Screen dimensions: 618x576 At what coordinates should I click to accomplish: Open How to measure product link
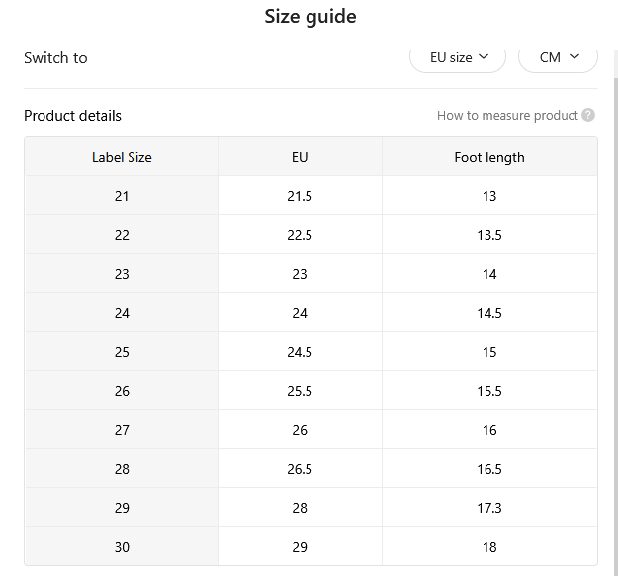click(507, 116)
